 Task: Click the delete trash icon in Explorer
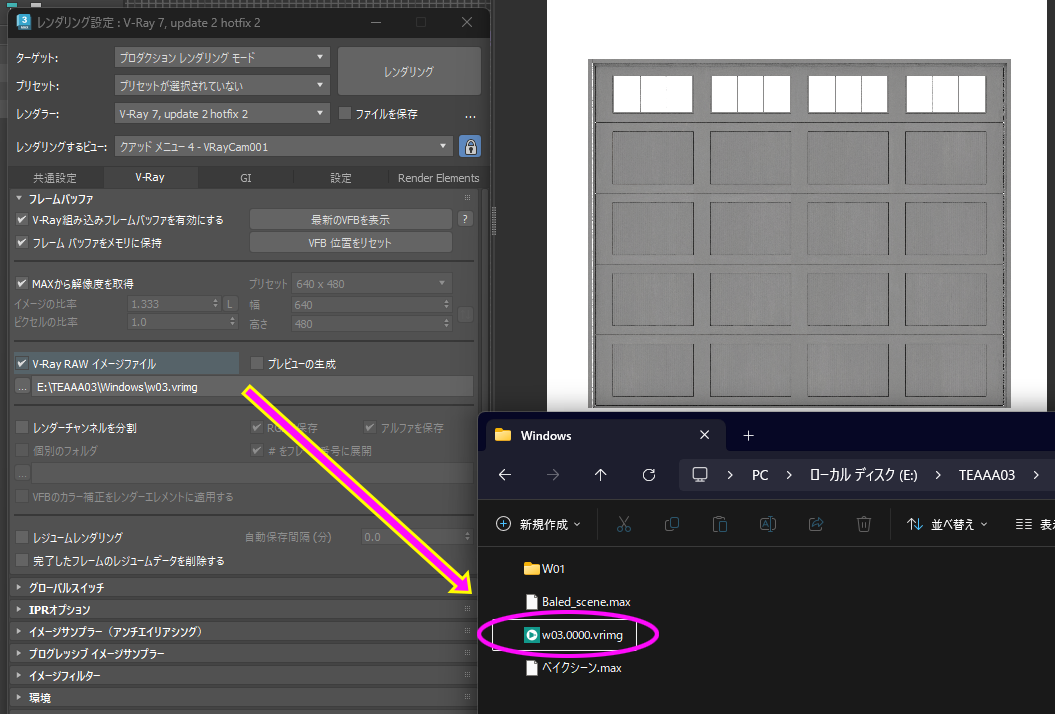(864, 524)
